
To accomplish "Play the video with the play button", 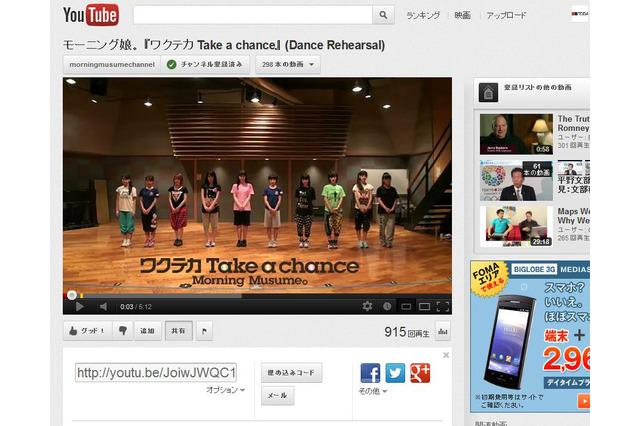I will click(80, 306).
